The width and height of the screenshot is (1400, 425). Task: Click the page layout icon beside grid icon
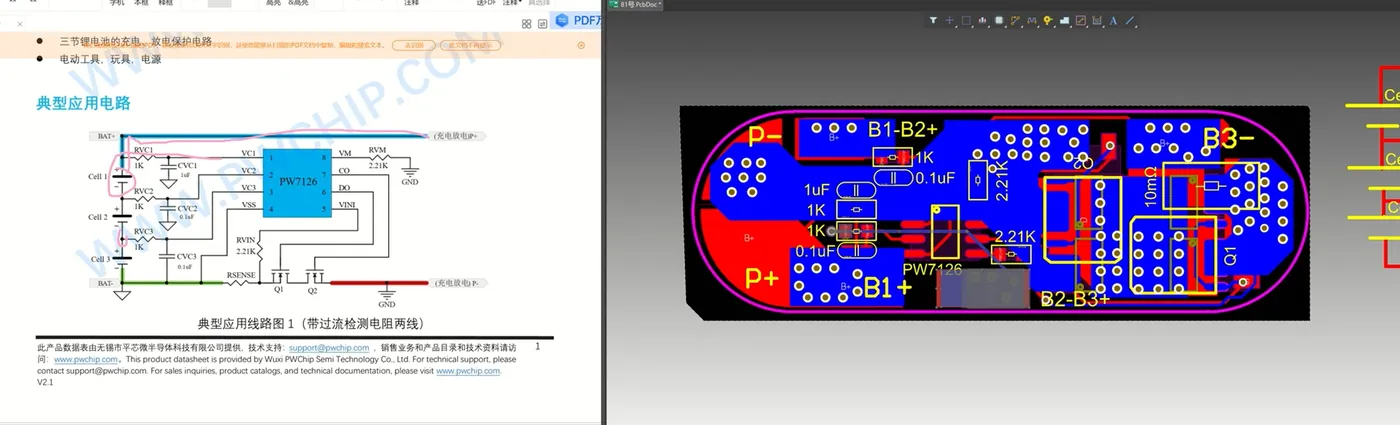tap(542, 23)
